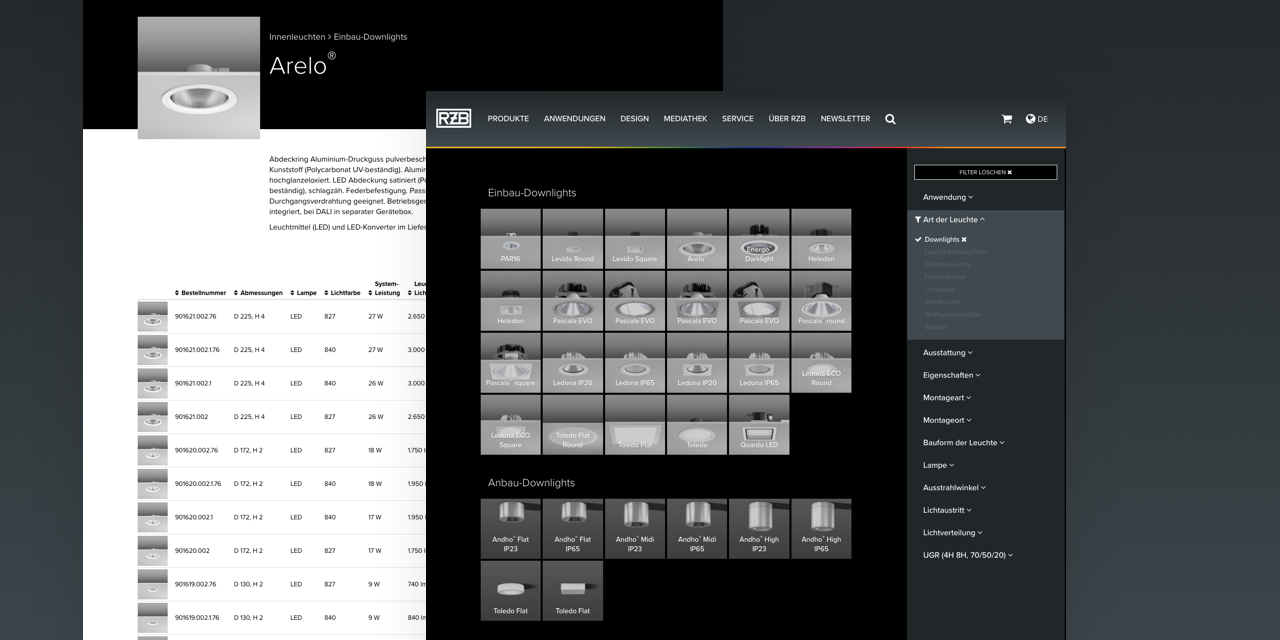This screenshot has width=1280, height=640.
Task: Open the Andho Midi IP65 tile
Action: coord(696,528)
